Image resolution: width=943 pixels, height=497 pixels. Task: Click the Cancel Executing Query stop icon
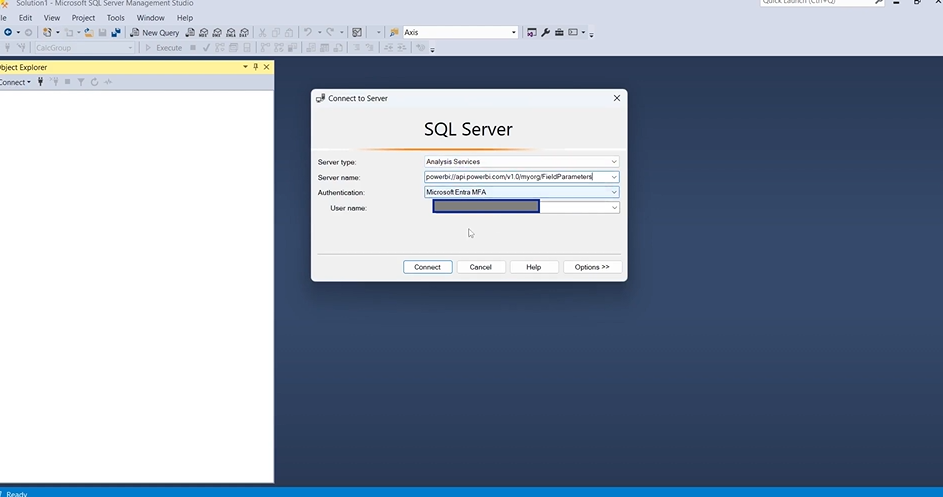(192, 48)
